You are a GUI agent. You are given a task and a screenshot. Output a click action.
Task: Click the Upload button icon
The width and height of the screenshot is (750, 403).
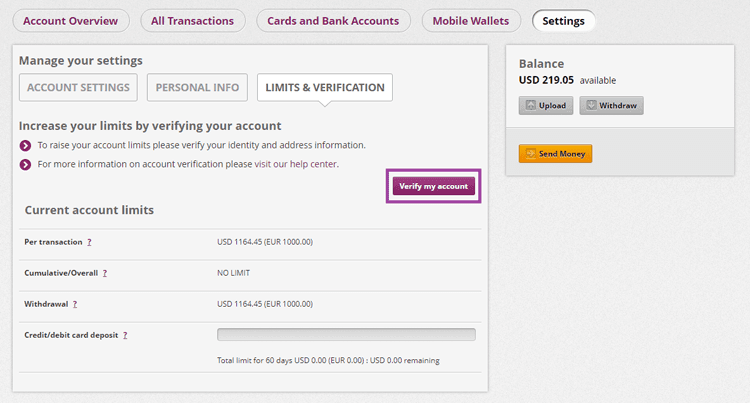(x=530, y=105)
